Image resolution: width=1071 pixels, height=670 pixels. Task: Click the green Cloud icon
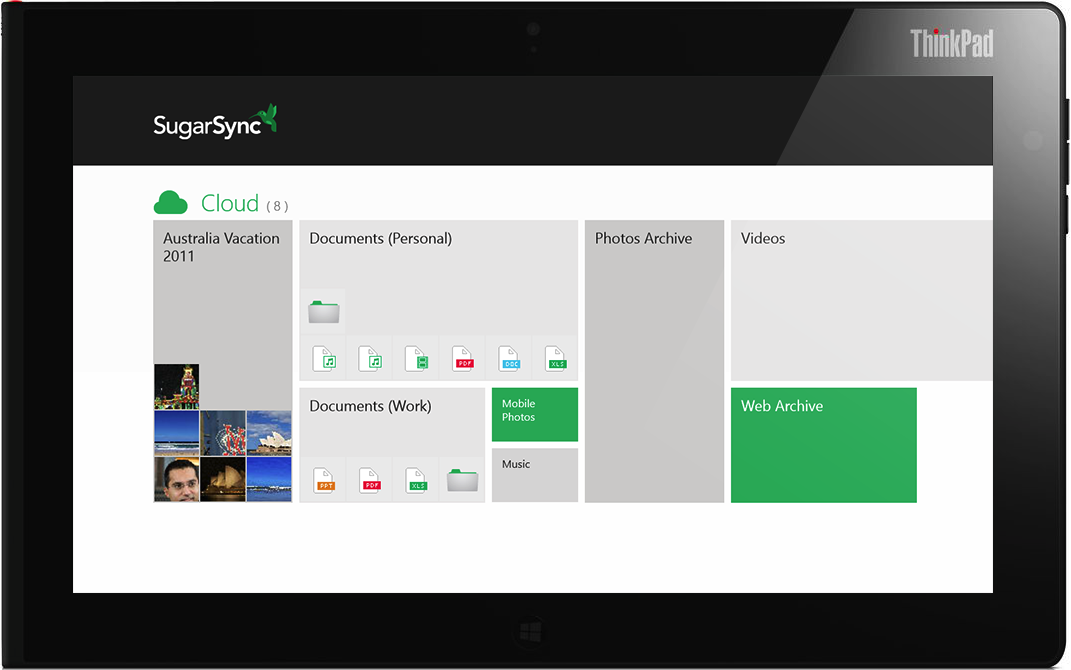coord(171,203)
